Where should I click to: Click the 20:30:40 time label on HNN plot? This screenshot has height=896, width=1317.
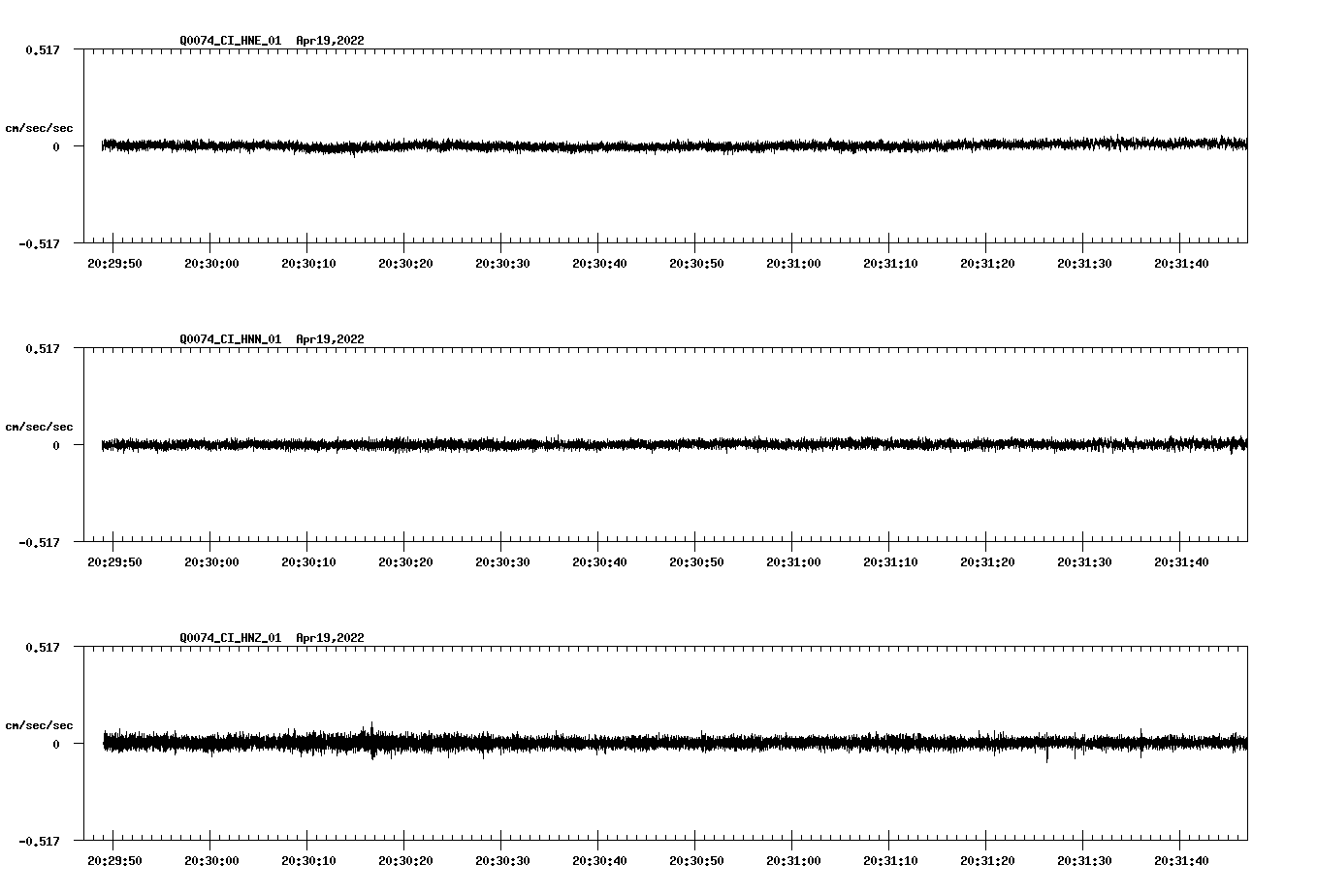coord(599,562)
